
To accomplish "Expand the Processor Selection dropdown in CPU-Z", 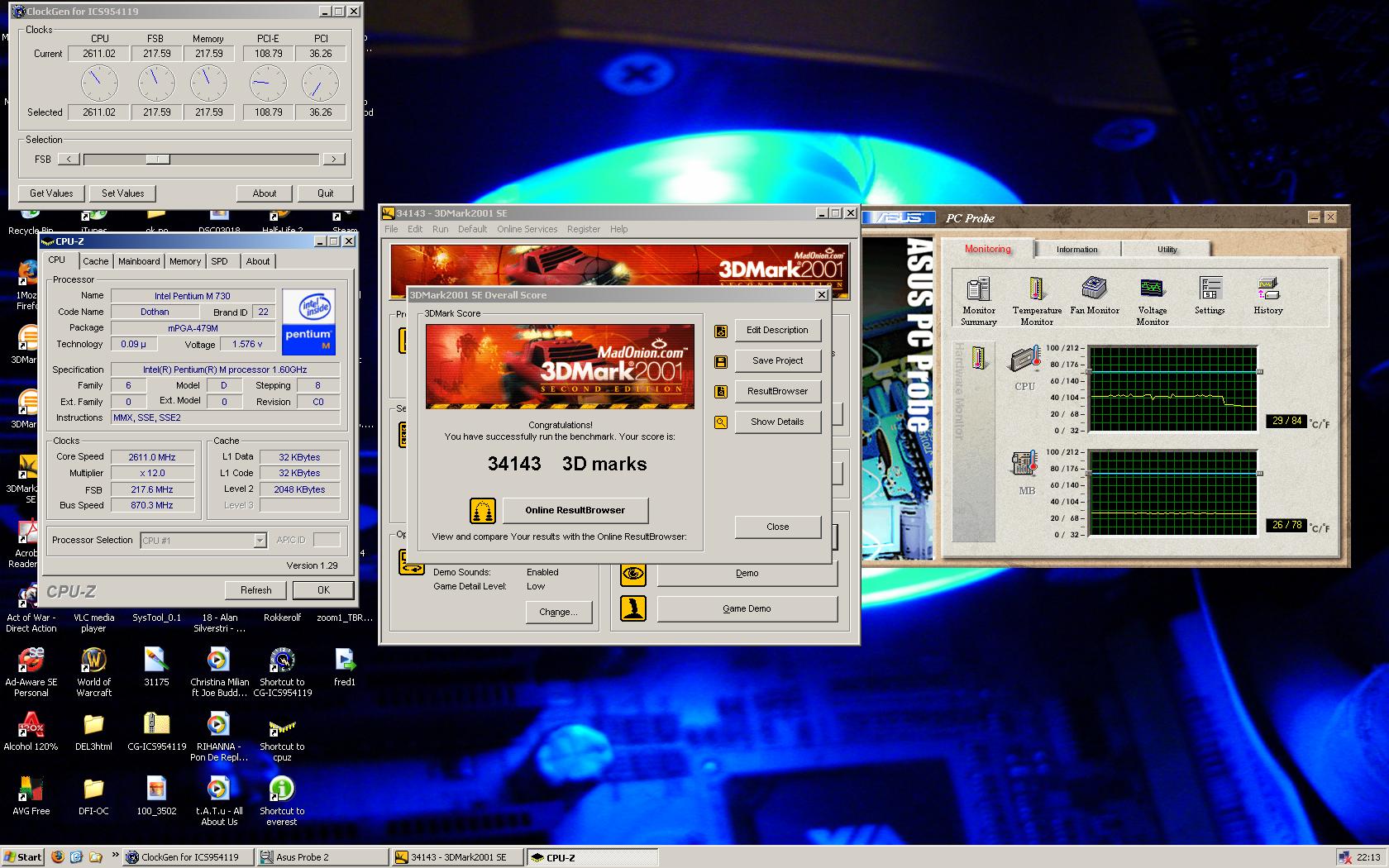I will point(260,541).
